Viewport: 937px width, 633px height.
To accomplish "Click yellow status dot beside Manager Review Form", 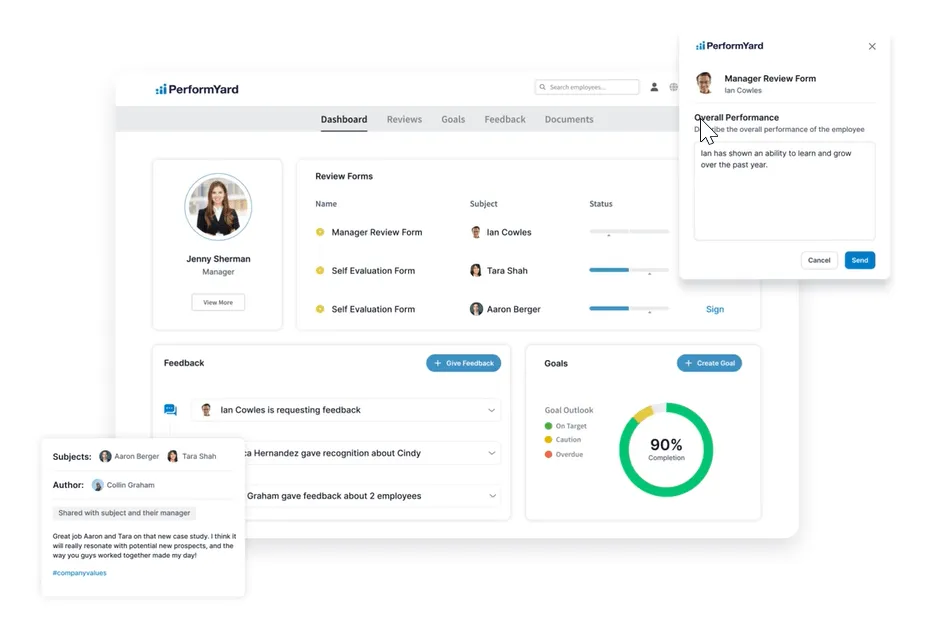I will tap(320, 232).
